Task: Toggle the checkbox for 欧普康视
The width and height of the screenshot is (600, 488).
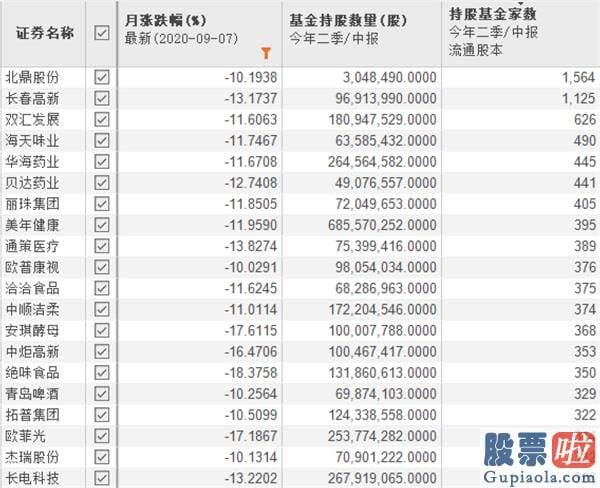Action: coord(102,267)
